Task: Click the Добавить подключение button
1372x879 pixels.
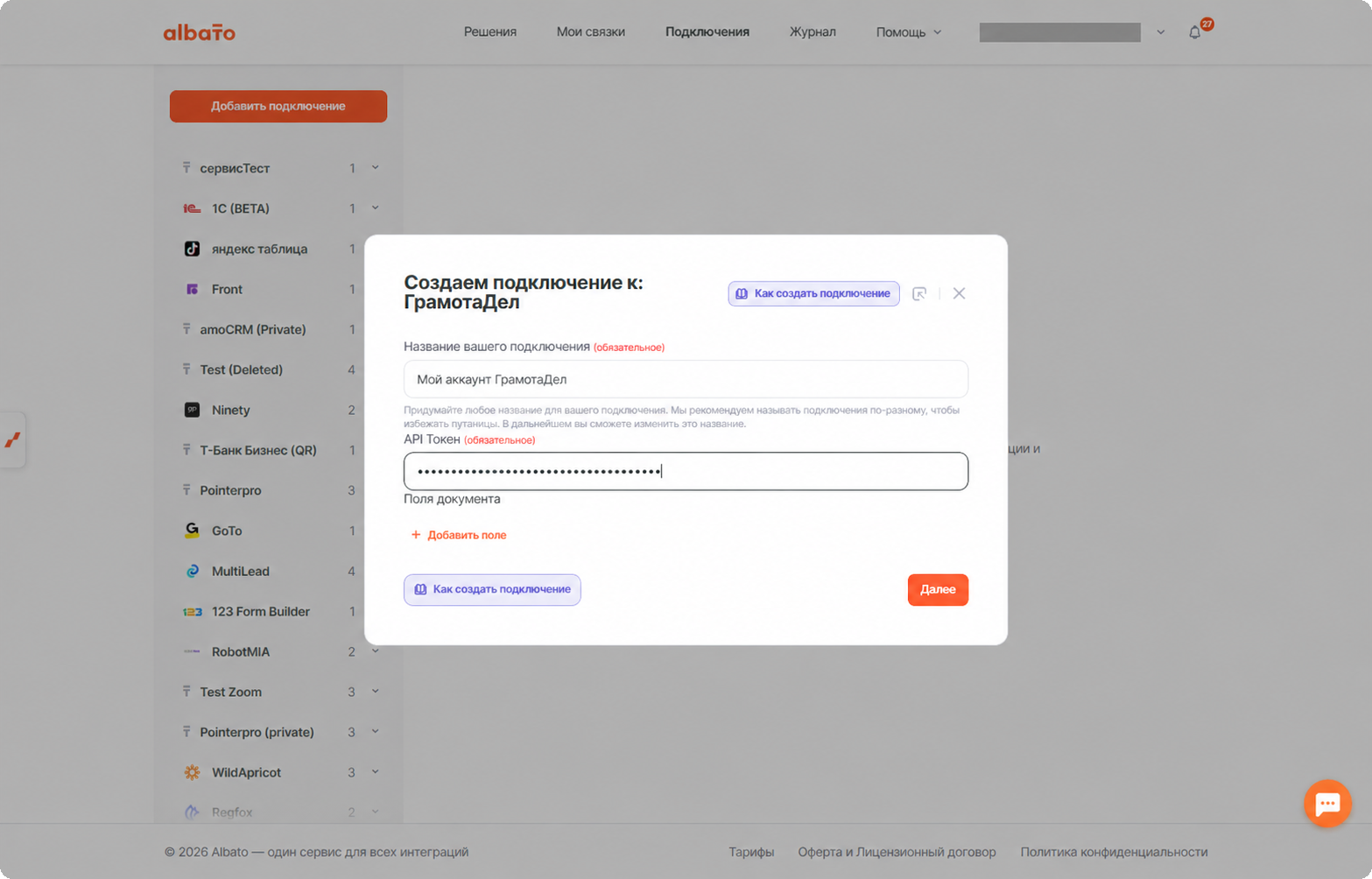Action: pos(278,106)
